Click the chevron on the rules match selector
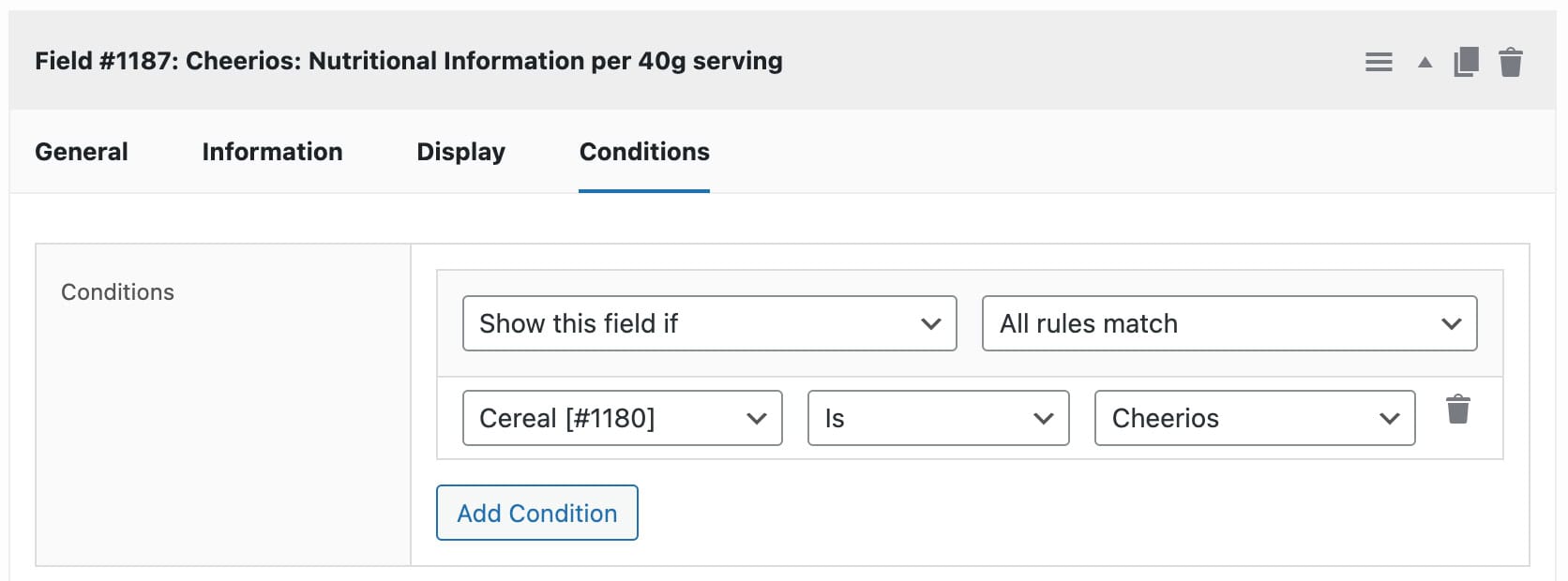This screenshot has height=581, width=1568. (x=1451, y=323)
